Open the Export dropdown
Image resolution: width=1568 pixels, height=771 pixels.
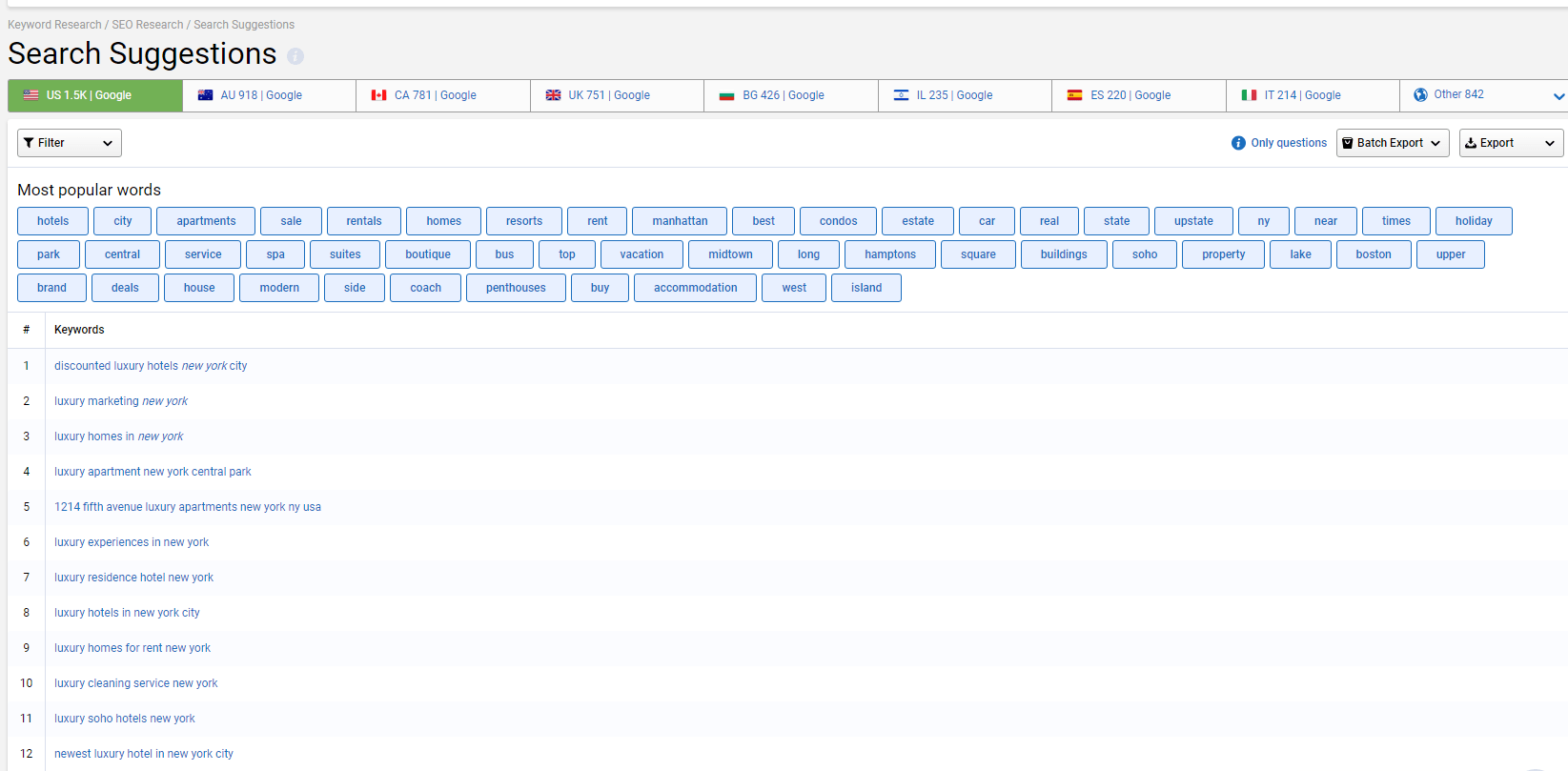(1511, 143)
